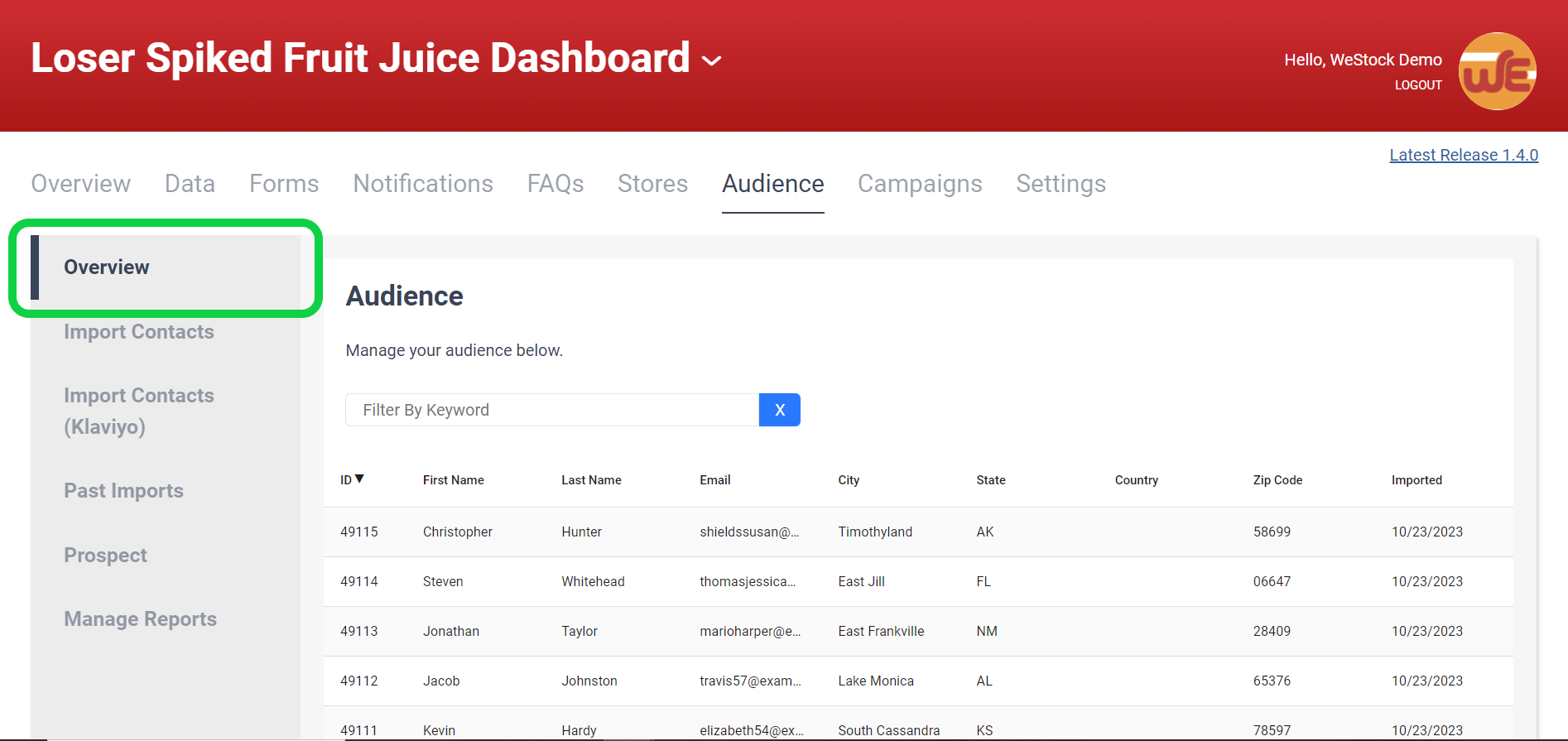
Task: Click email thomasjessica...
Action: click(748, 581)
